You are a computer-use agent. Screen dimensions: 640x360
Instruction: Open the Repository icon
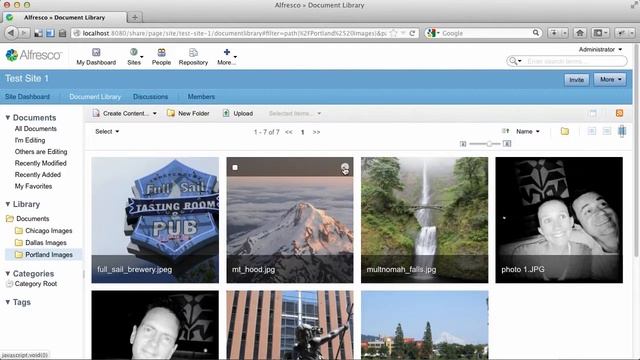coord(193,52)
